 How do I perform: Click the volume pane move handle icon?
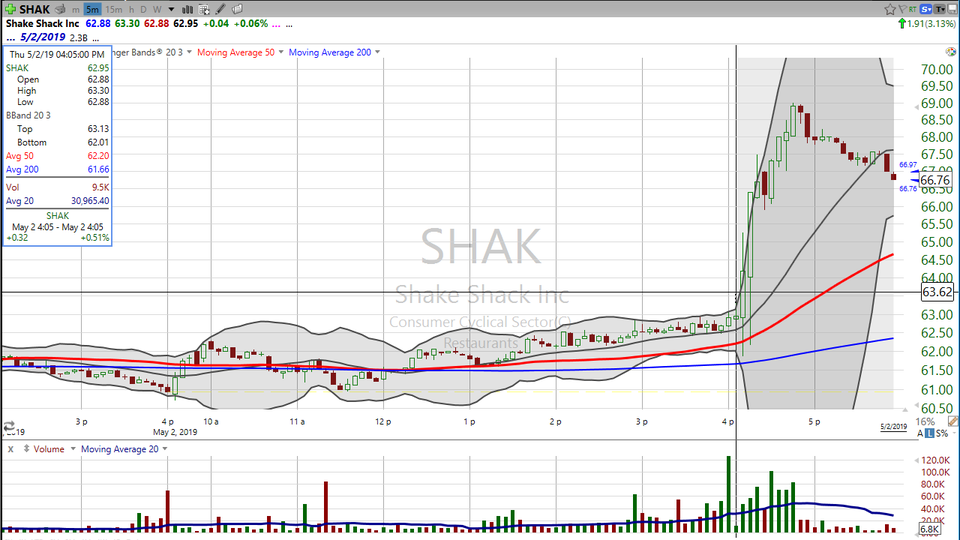pyautogui.click(x=26, y=449)
